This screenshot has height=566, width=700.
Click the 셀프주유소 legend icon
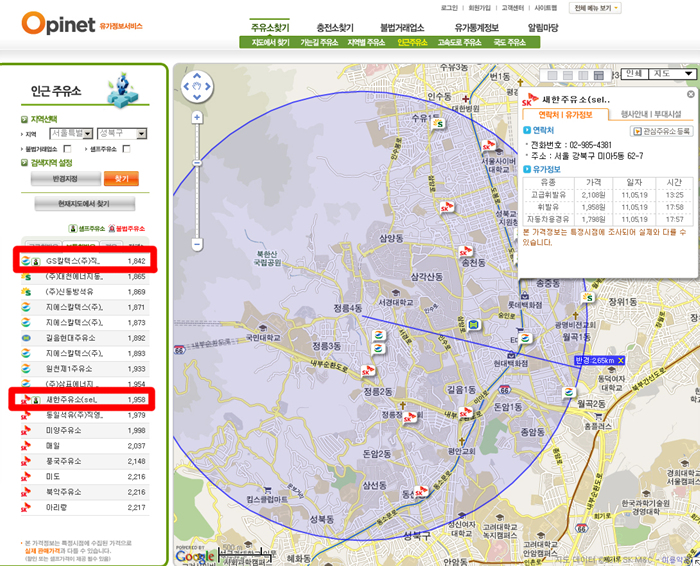click(x=73, y=229)
